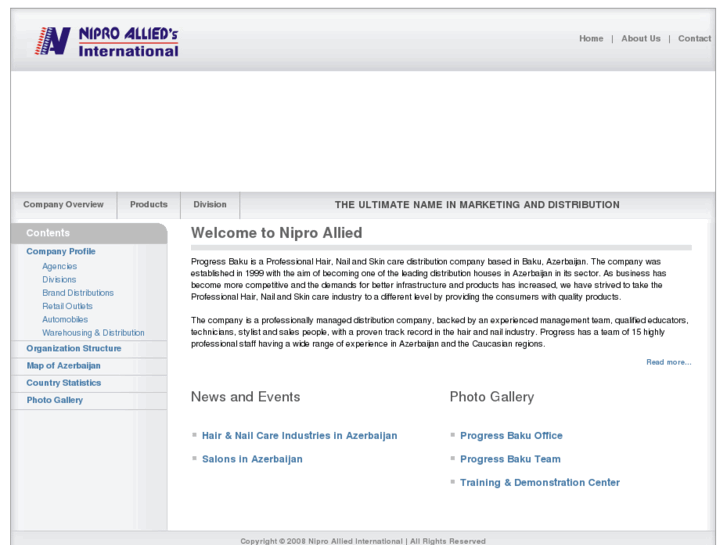This screenshot has height=545, width=727.
Task: Open Progress Baku Office gallery link
Action: 511,436
